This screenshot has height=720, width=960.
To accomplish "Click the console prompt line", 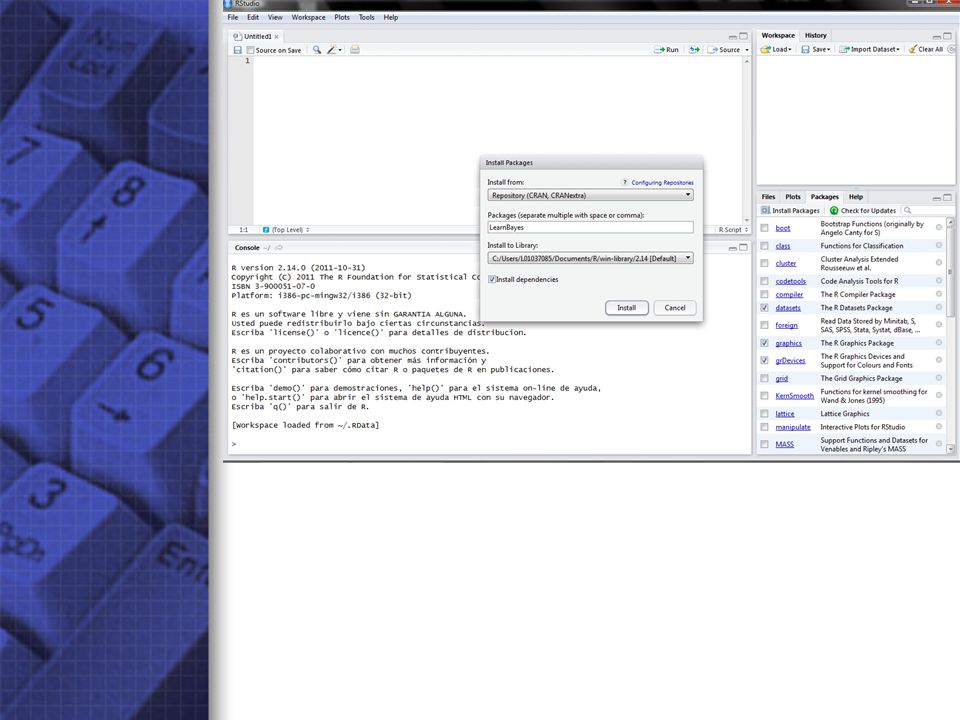I will 489,444.
